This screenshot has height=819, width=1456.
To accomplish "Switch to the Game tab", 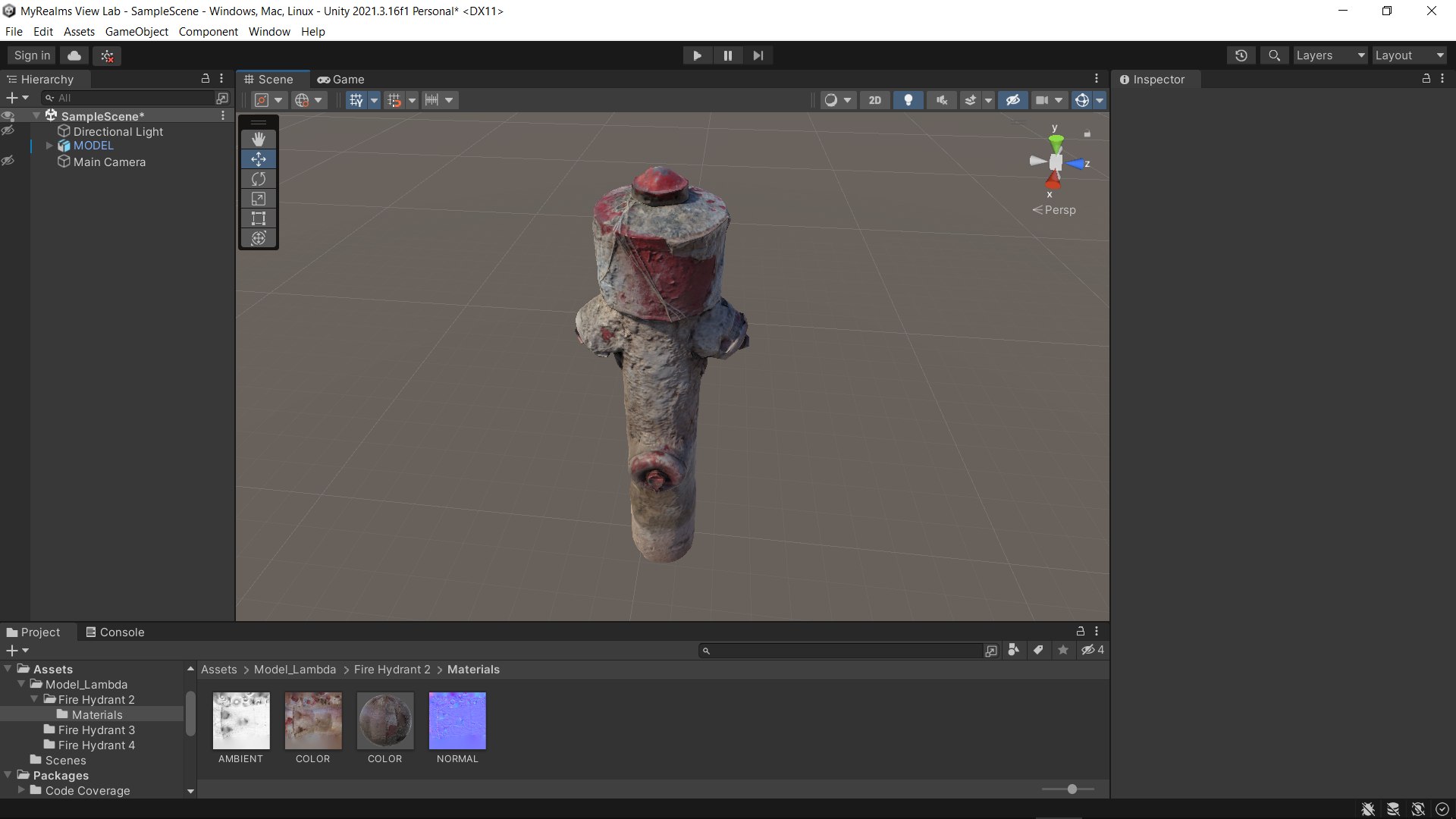I will (340, 79).
